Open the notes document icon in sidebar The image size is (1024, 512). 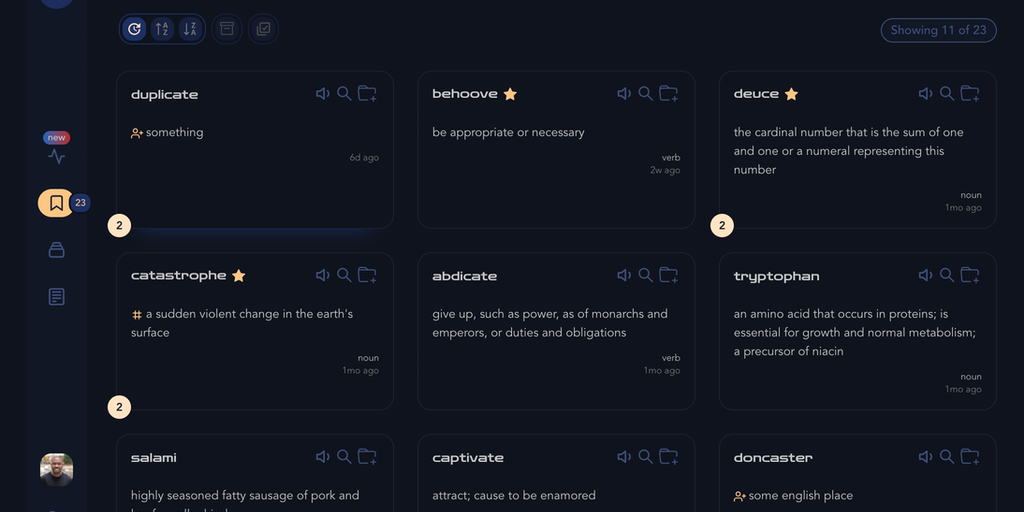(x=57, y=297)
